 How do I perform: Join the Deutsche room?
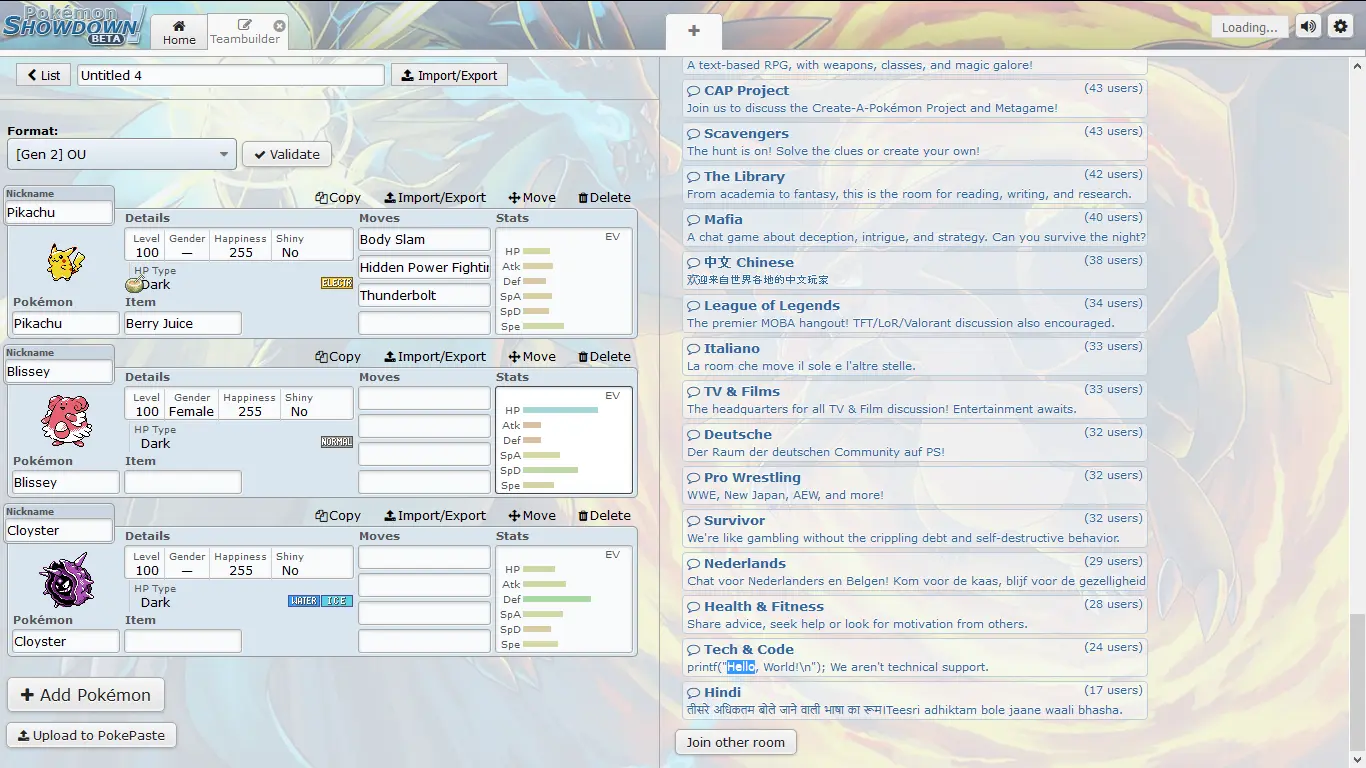click(914, 443)
